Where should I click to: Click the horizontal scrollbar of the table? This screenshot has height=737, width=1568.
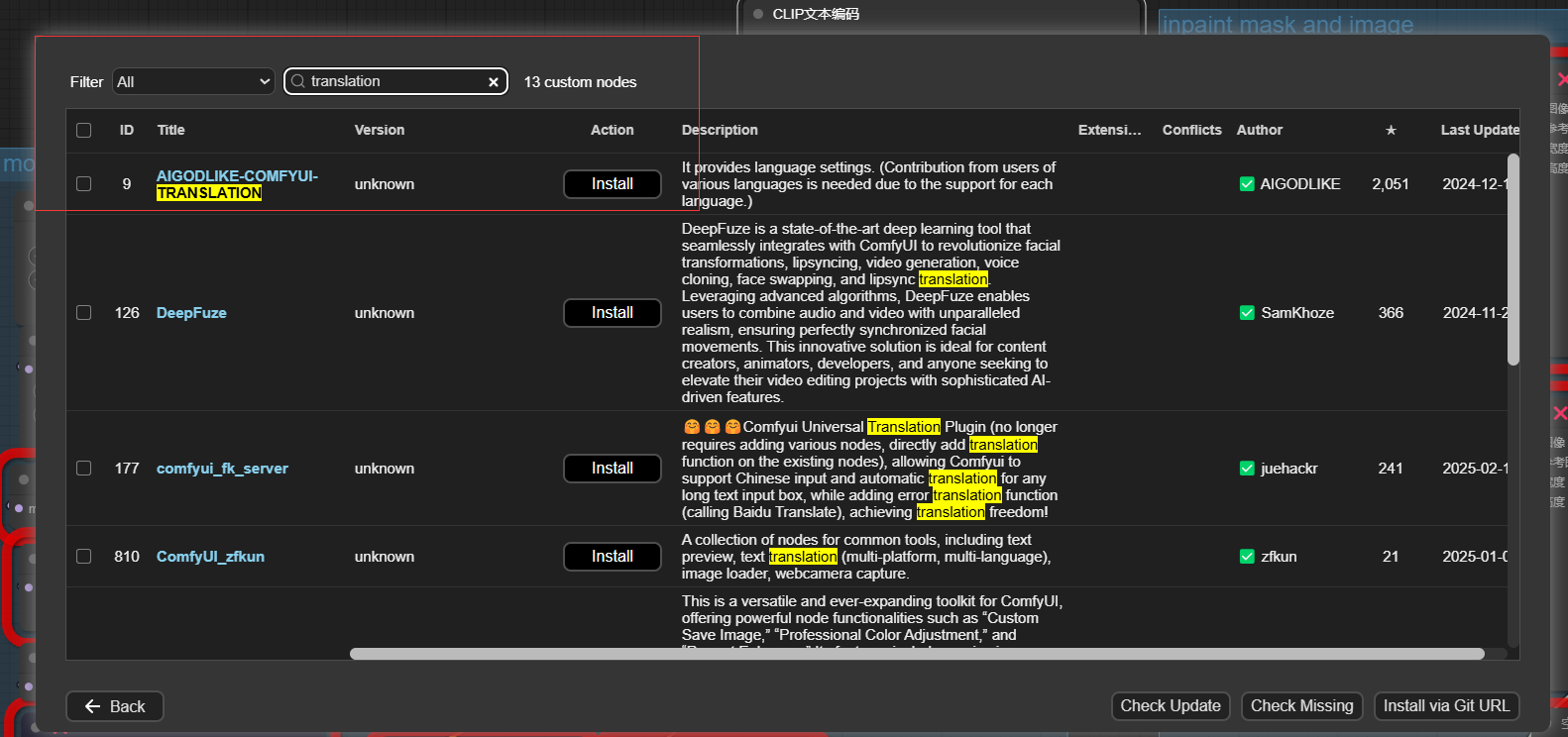coord(917,654)
